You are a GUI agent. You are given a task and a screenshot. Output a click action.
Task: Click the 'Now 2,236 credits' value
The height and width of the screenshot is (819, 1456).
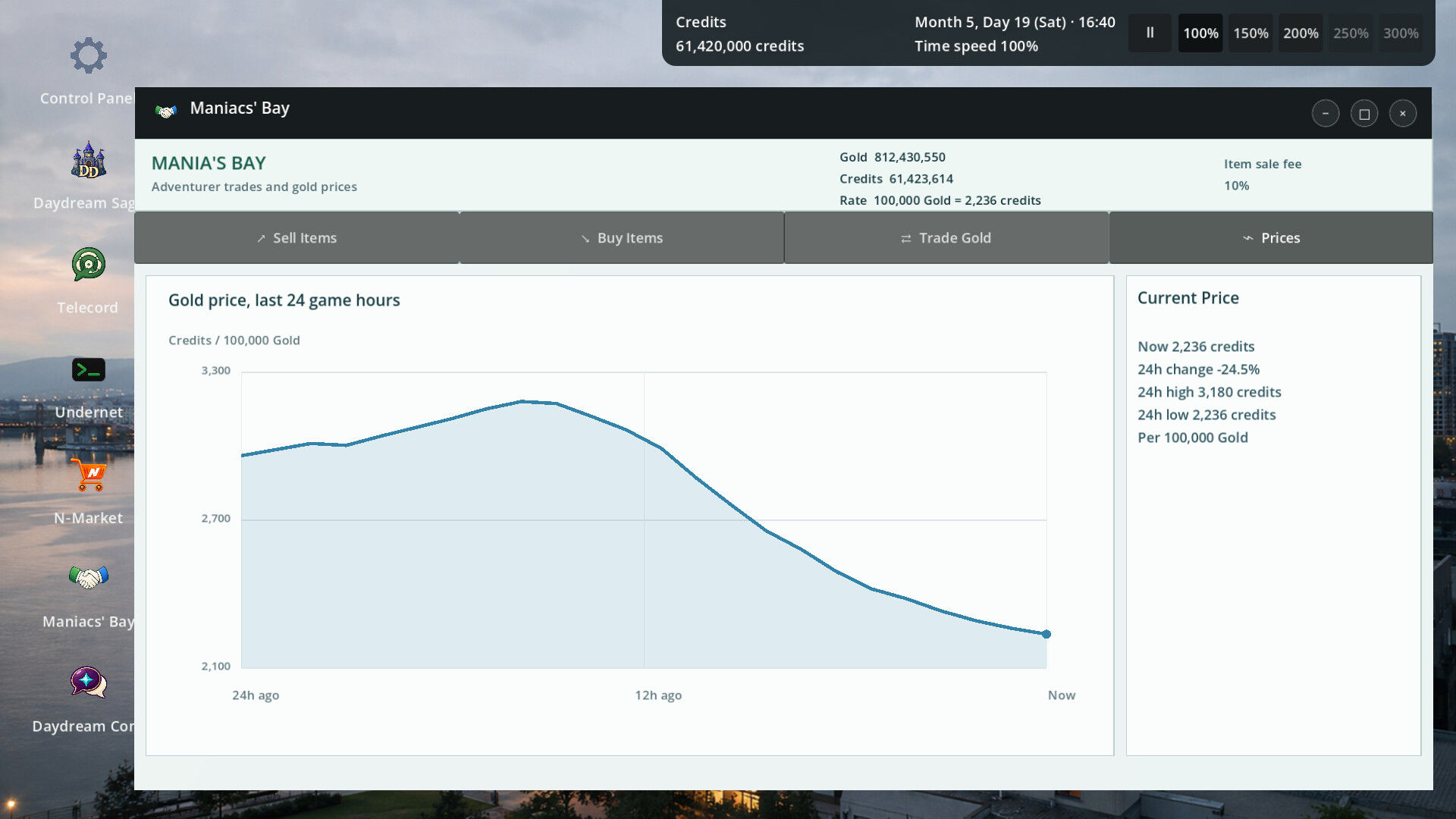click(x=1196, y=347)
